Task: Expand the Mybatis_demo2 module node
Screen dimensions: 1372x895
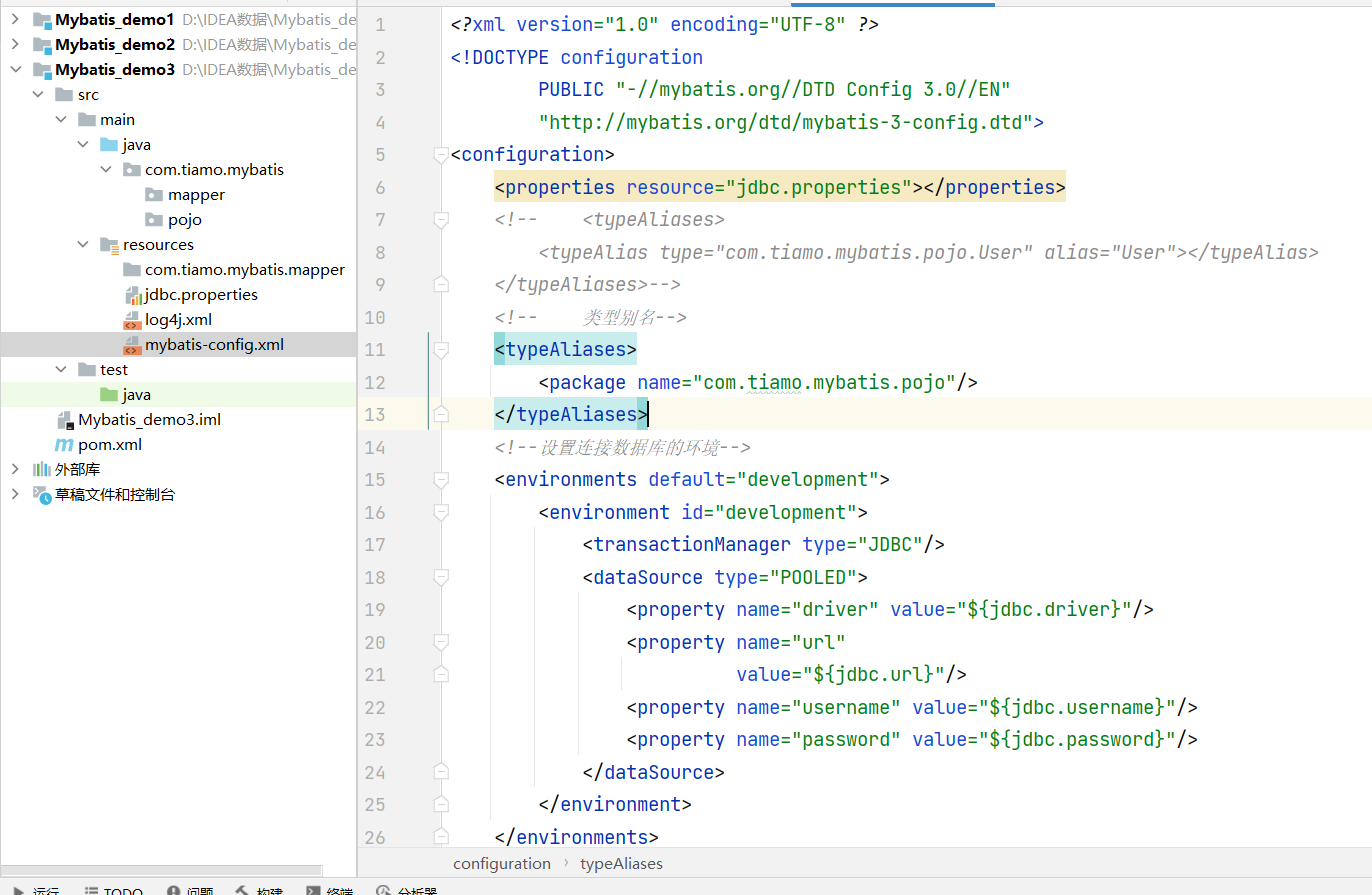Action: point(15,45)
